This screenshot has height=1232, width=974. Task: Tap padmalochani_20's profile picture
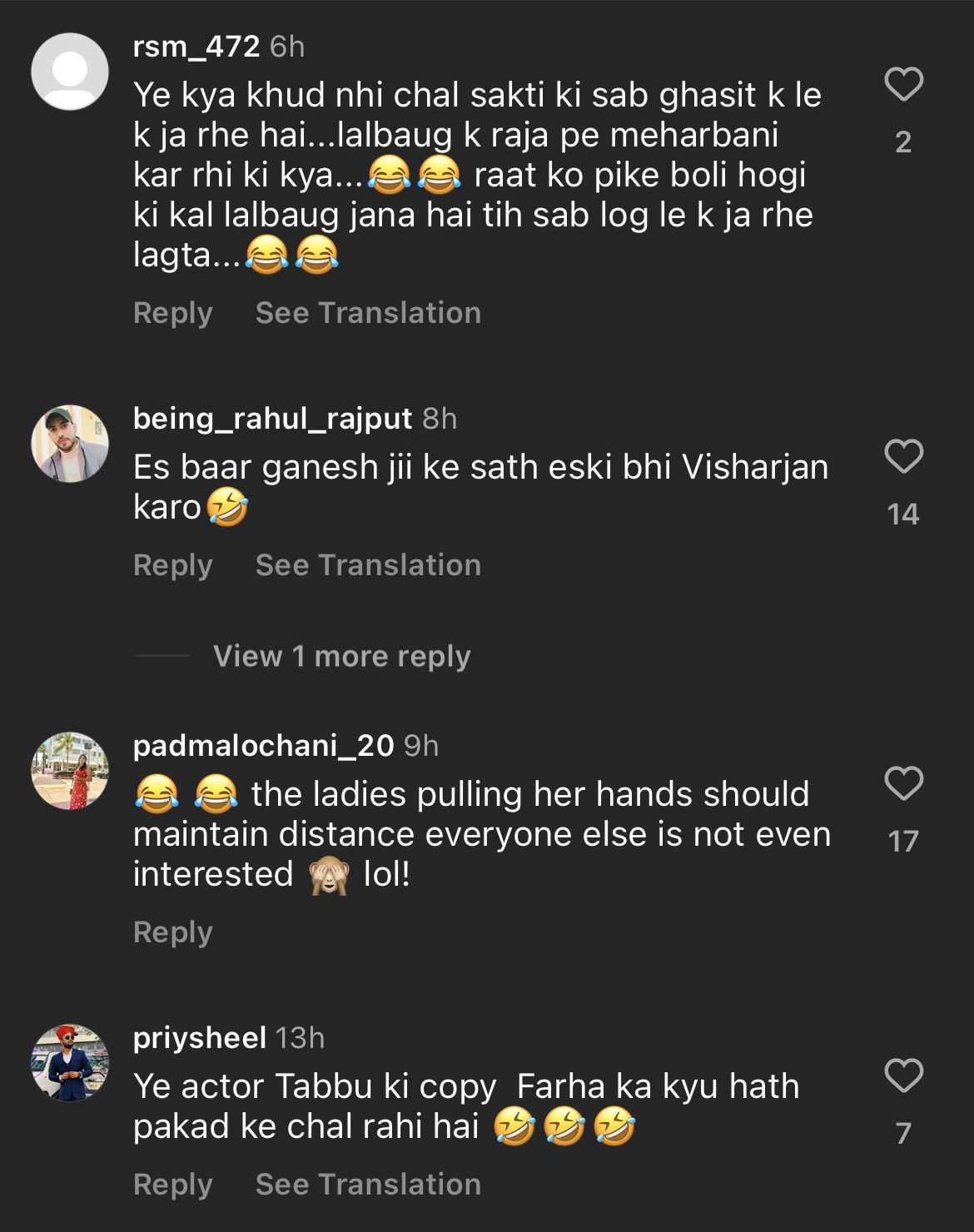click(70, 771)
